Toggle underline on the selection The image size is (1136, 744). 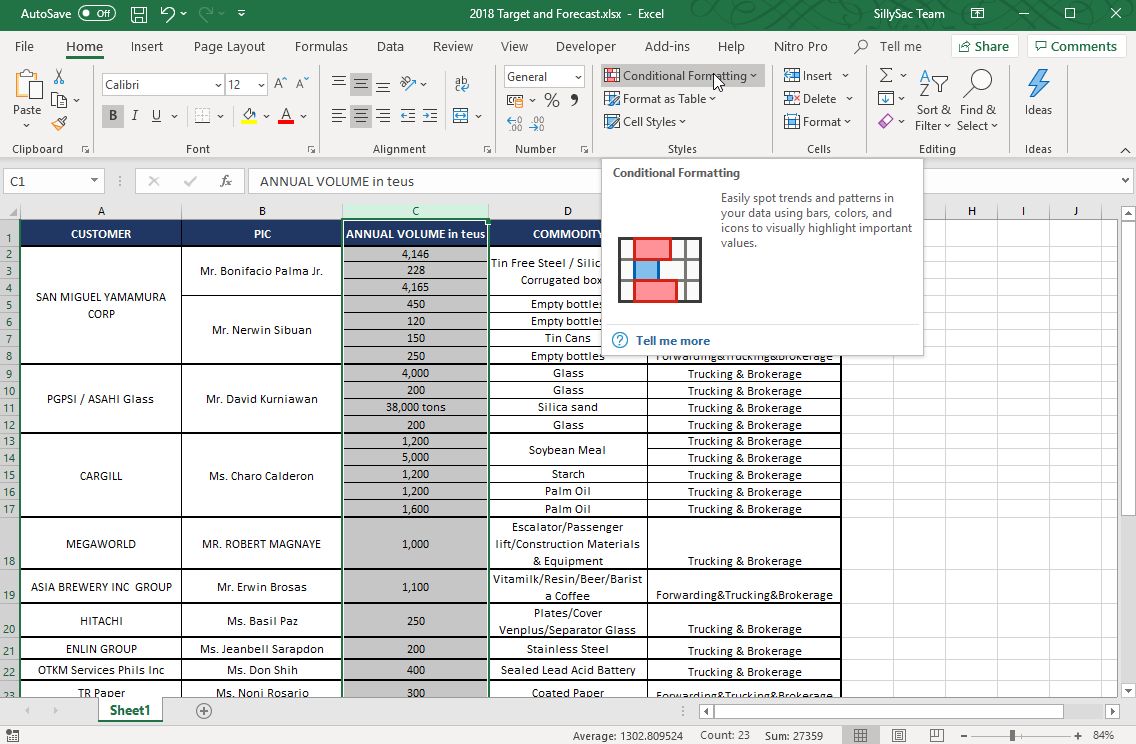pyautogui.click(x=155, y=116)
